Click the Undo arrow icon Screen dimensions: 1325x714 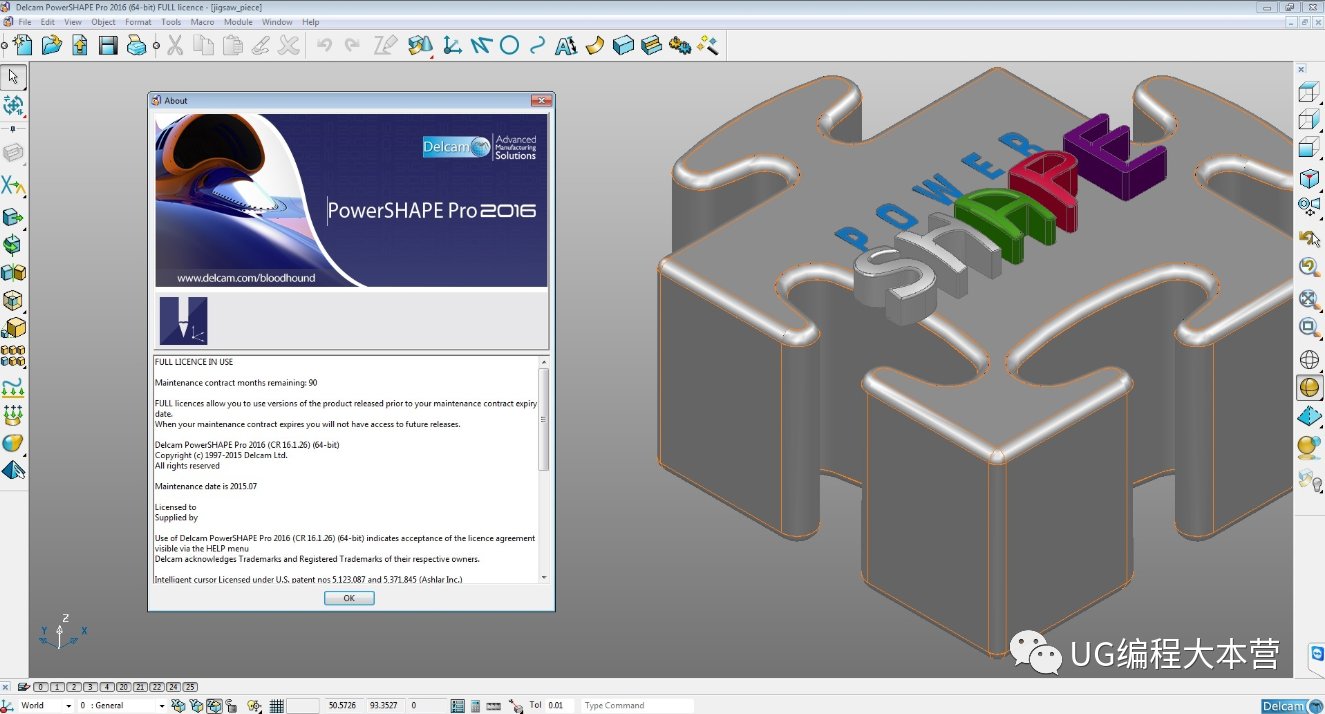tap(324, 45)
